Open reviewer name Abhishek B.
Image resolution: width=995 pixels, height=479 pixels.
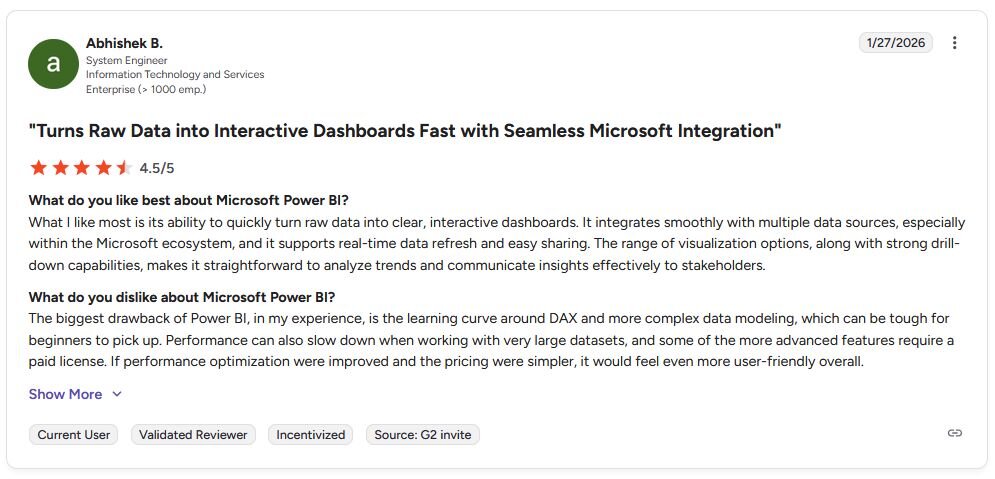point(124,44)
